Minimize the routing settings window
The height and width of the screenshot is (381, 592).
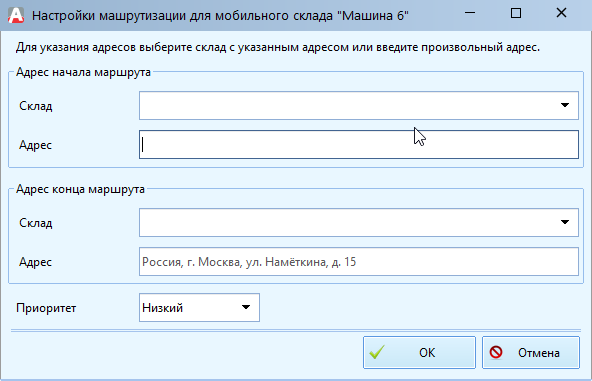click(x=470, y=13)
